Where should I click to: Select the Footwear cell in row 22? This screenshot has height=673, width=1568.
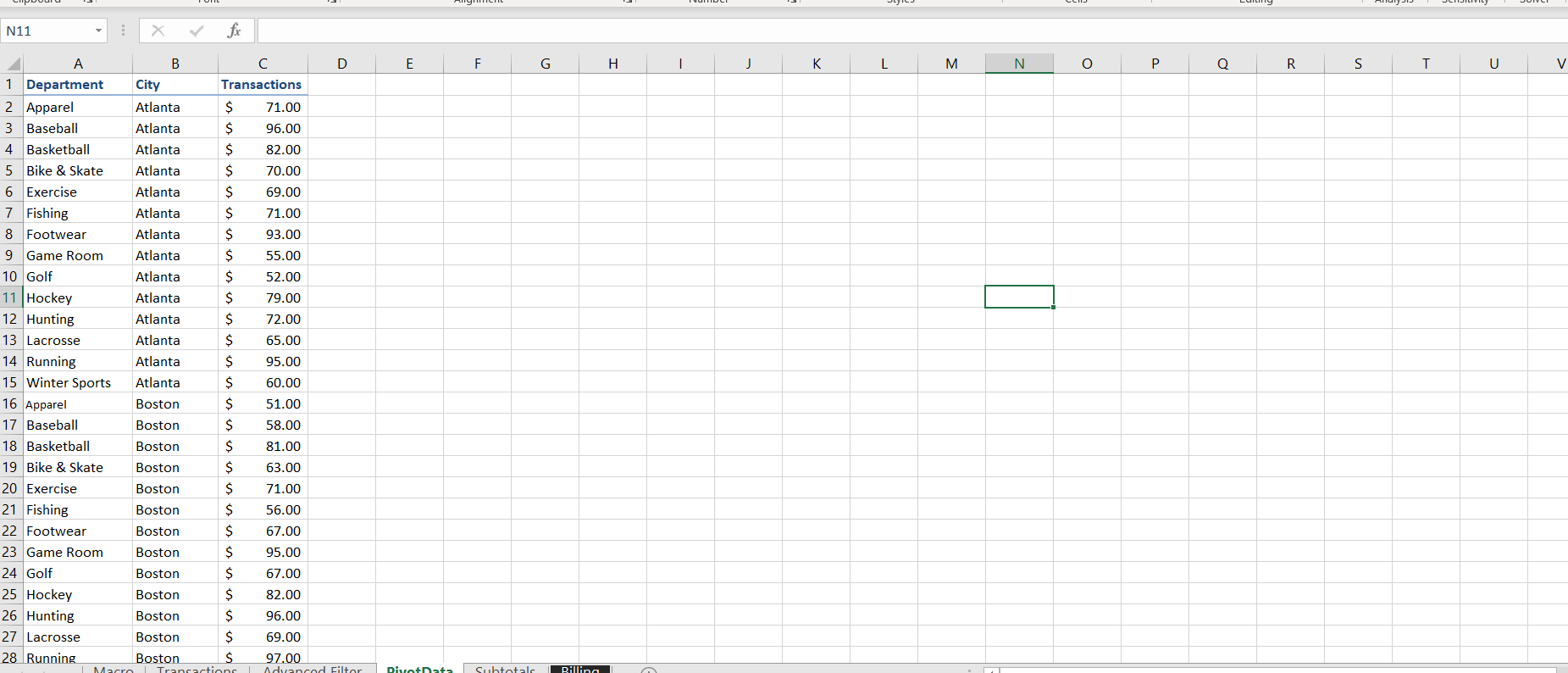point(78,531)
